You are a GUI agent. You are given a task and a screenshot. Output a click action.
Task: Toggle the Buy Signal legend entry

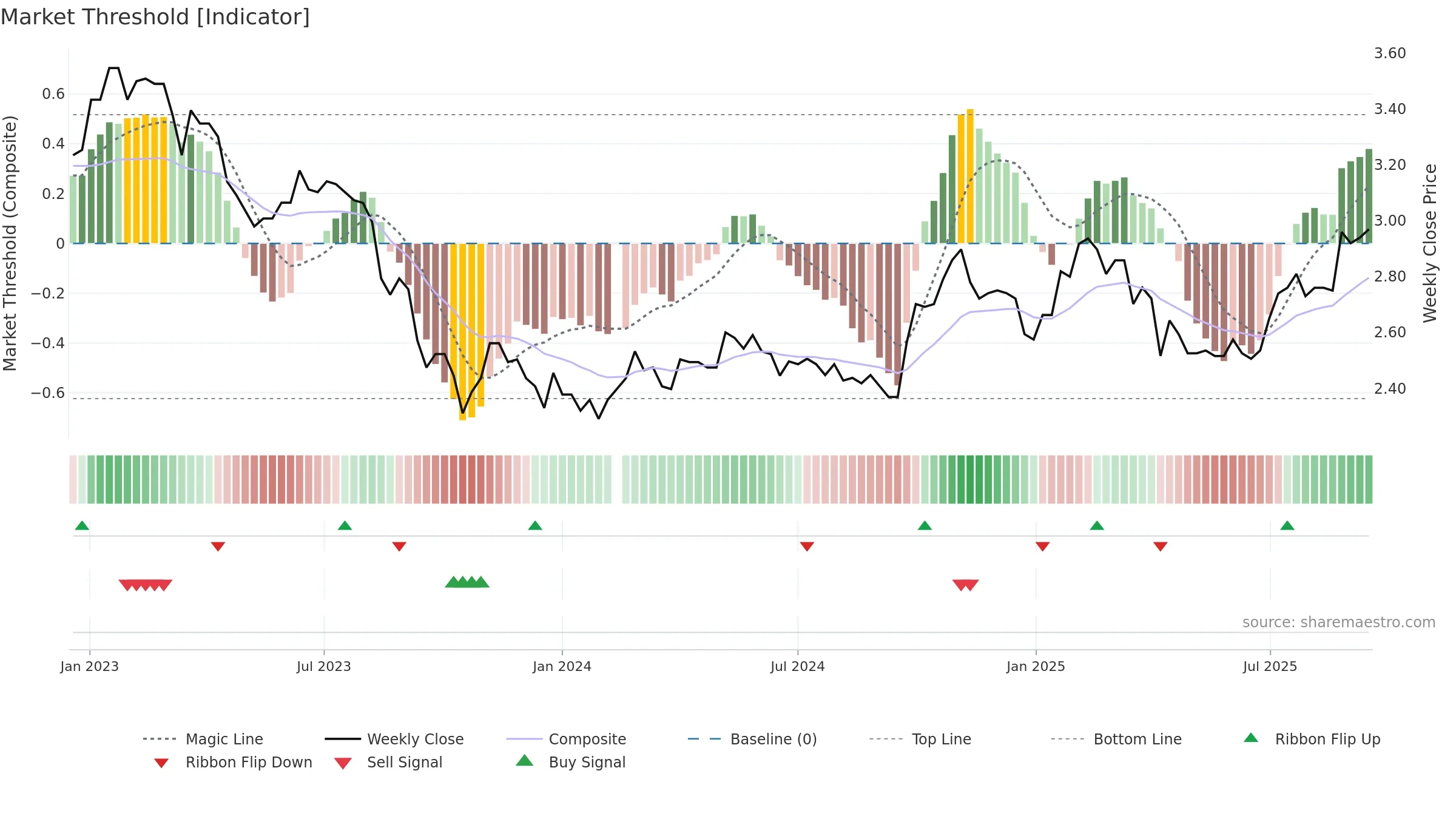coord(570,762)
